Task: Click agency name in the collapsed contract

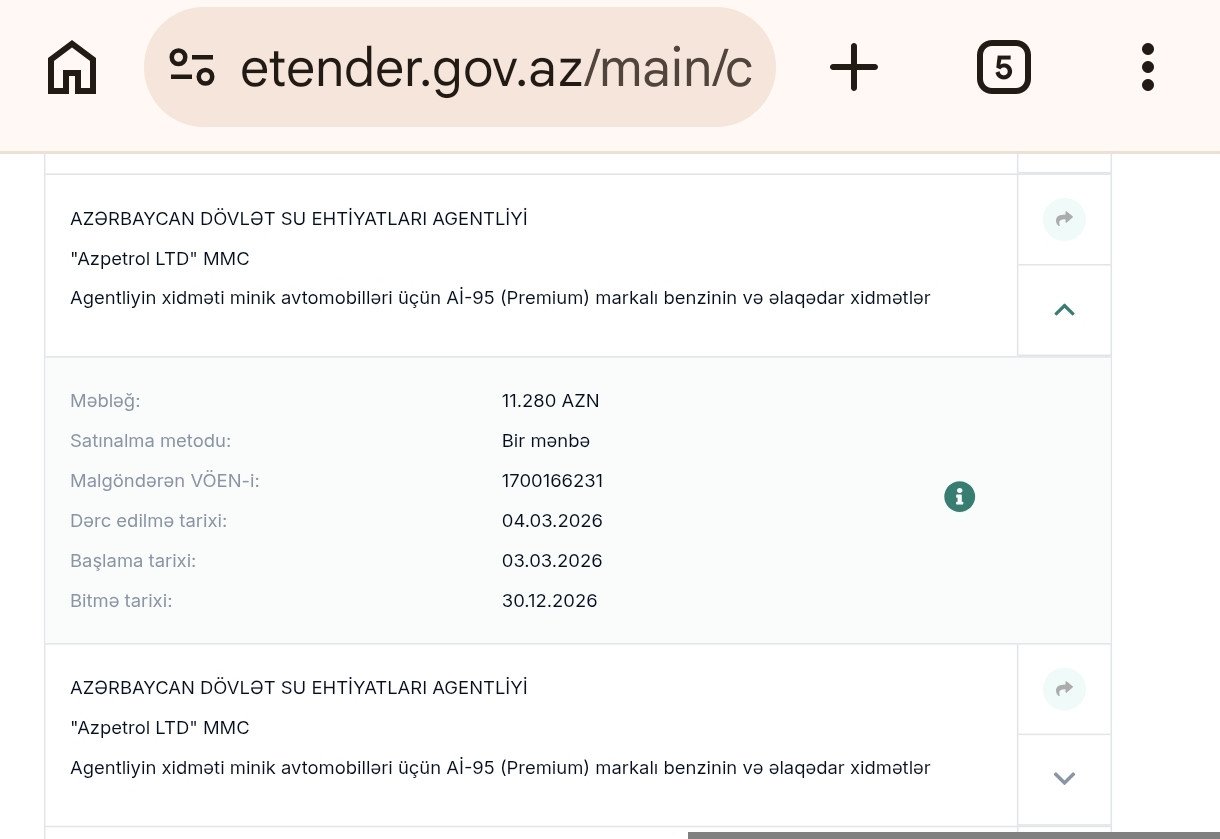Action: (x=298, y=688)
